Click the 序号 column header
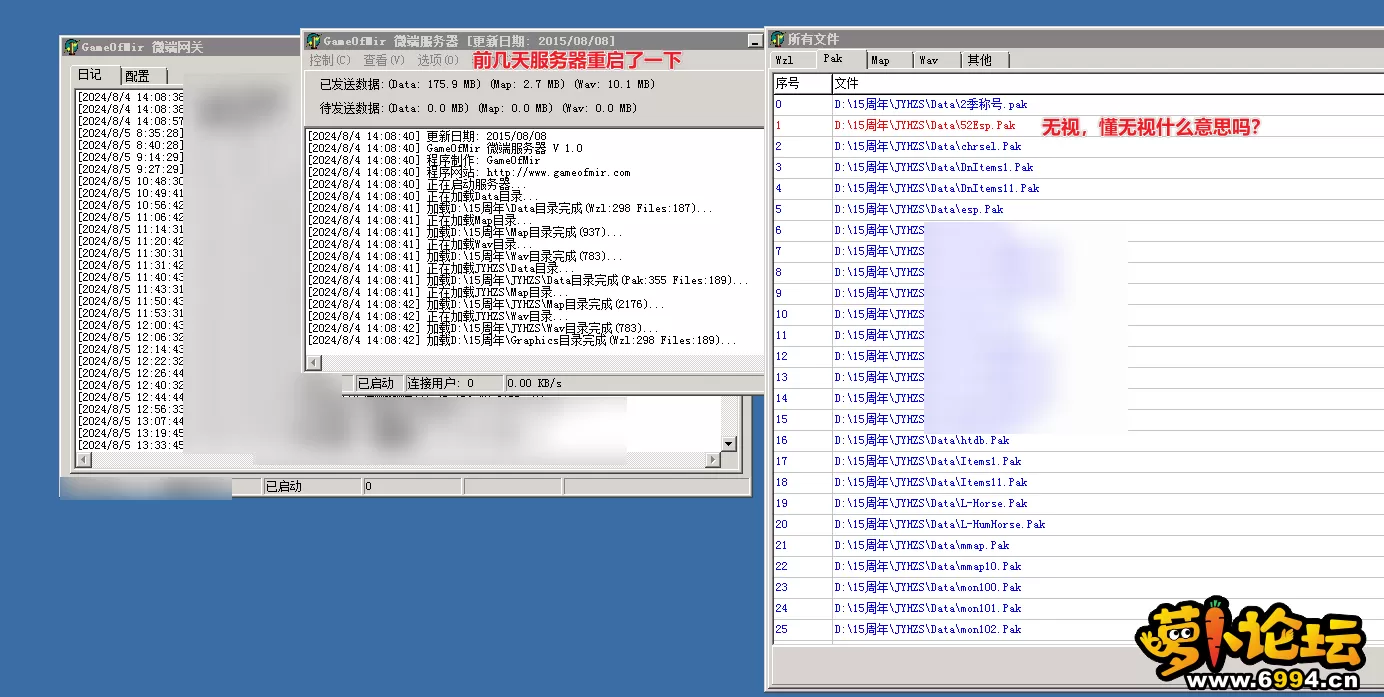Screen dimensions: 1384x697 coord(801,83)
